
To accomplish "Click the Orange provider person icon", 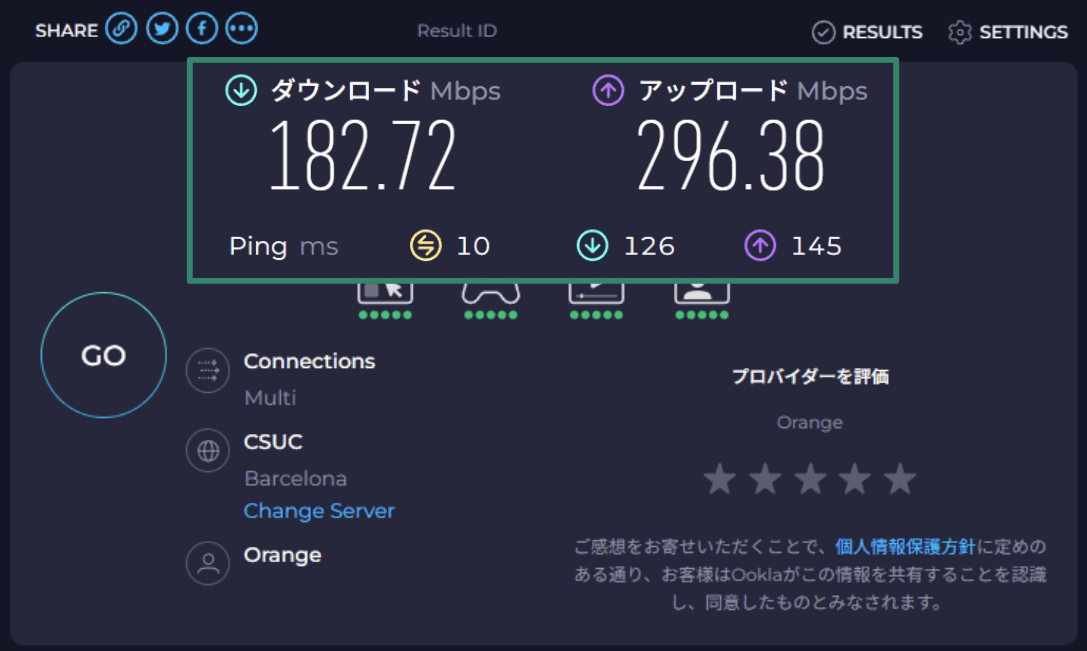I will pos(208,563).
